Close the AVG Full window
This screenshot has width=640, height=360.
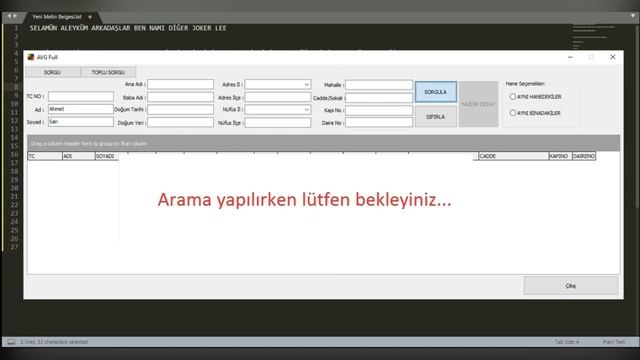(x=613, y=57)
